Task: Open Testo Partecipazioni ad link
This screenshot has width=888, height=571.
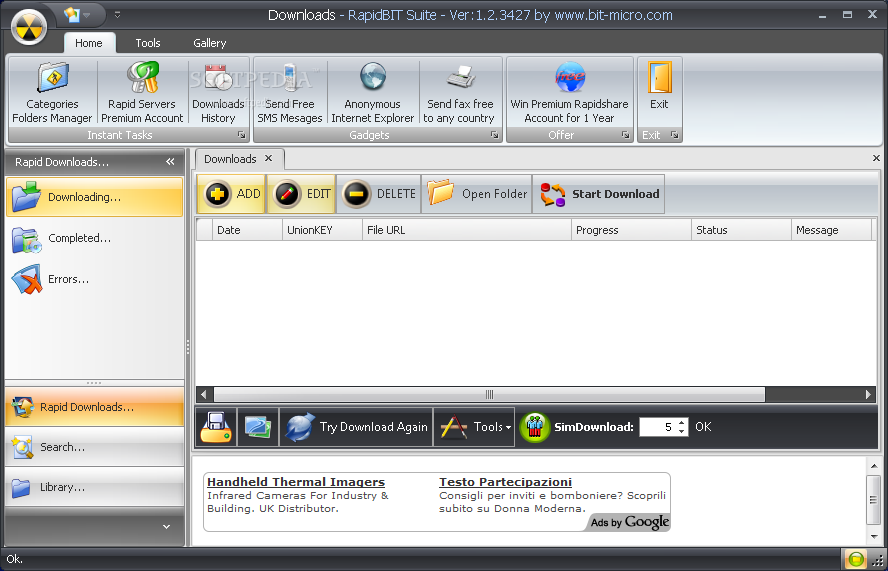Action: pyautogui.click(x=505, y=482)
